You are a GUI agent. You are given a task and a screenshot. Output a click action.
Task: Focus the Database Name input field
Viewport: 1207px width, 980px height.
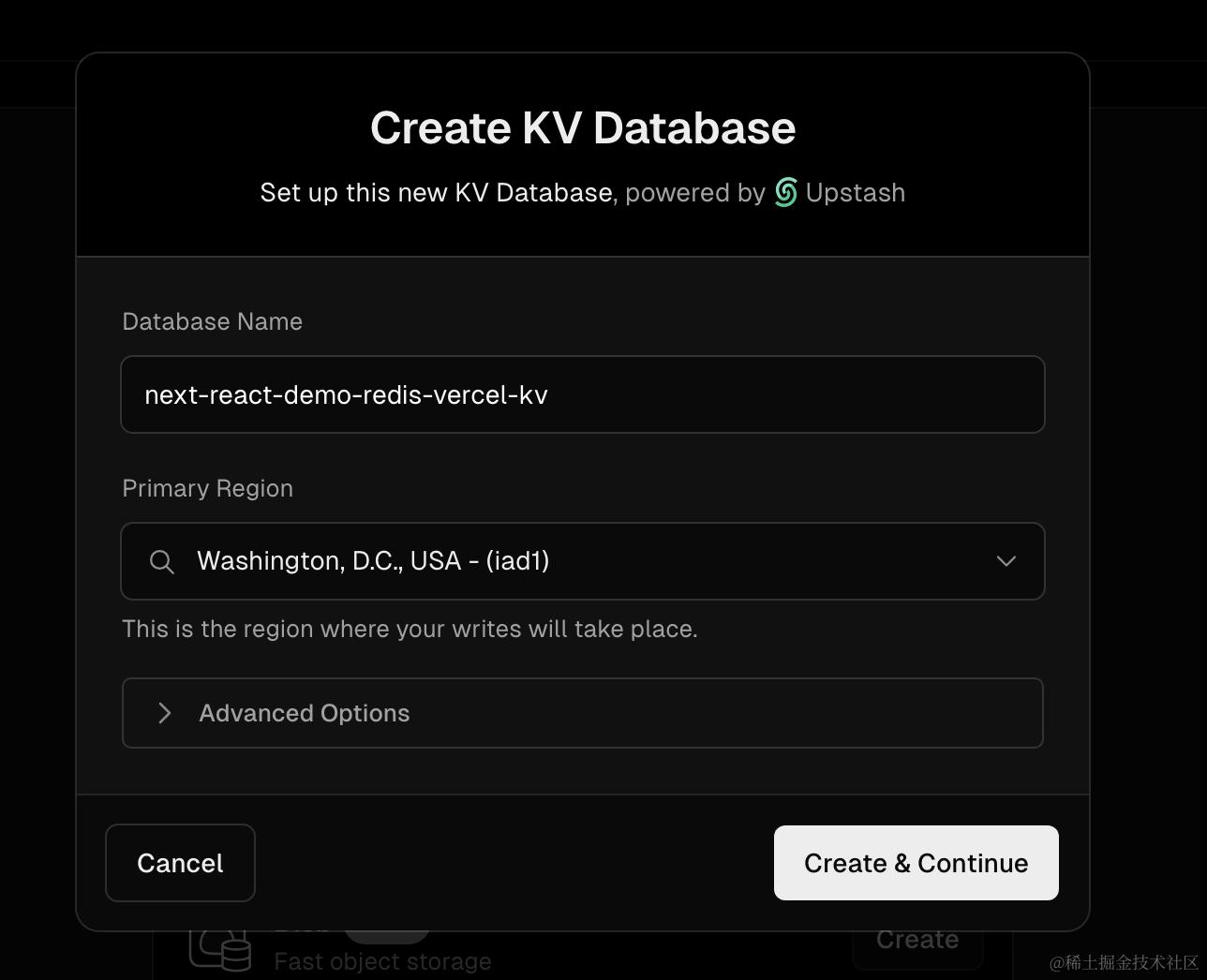582,394
